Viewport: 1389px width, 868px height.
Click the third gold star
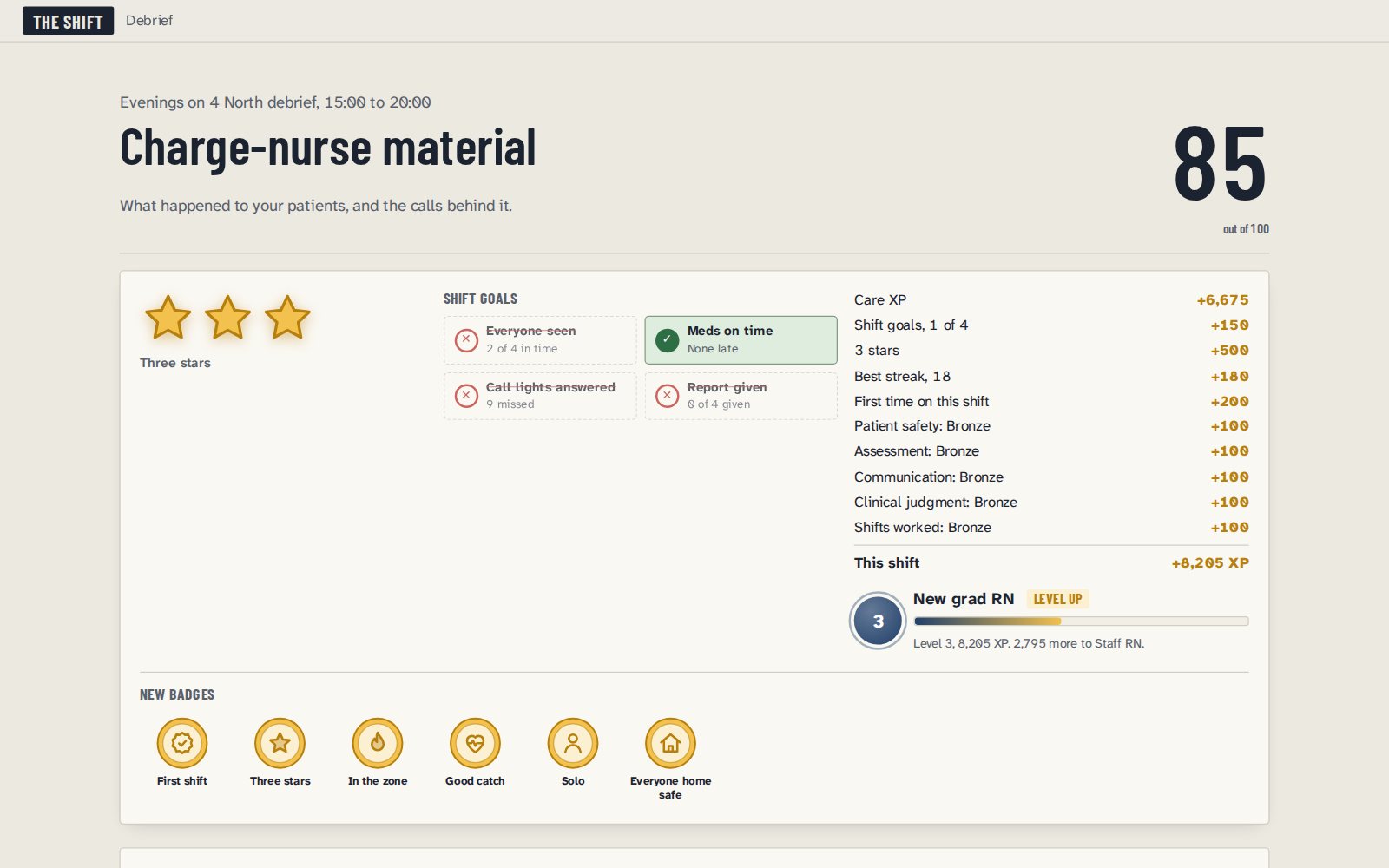[287, 318]
